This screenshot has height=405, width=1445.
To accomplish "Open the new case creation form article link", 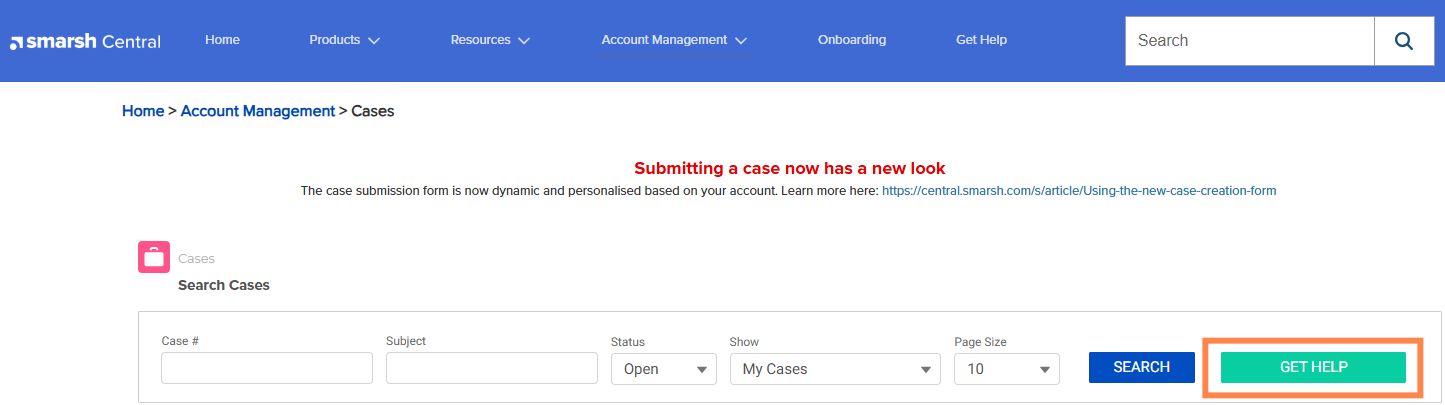I will coord(1078,190).
